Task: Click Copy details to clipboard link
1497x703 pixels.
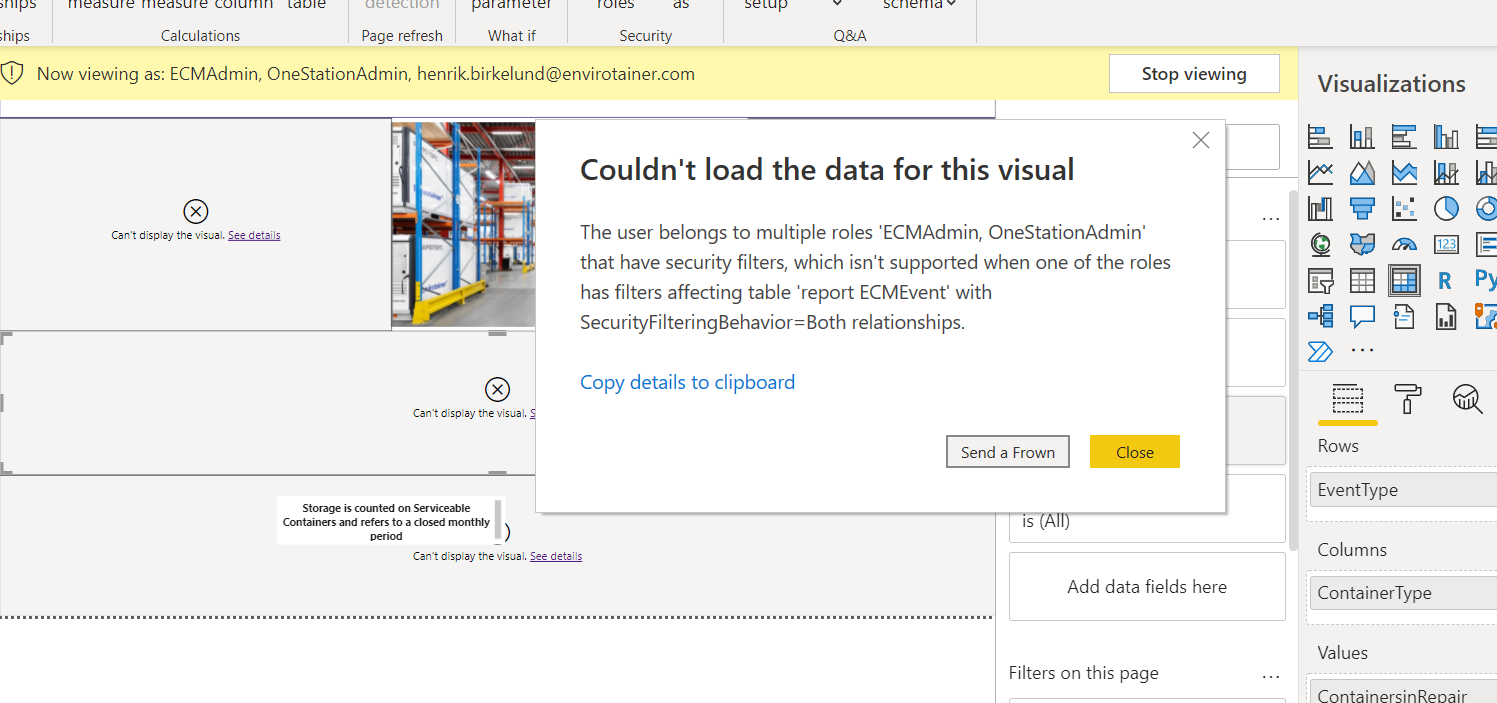Action: 687,382
